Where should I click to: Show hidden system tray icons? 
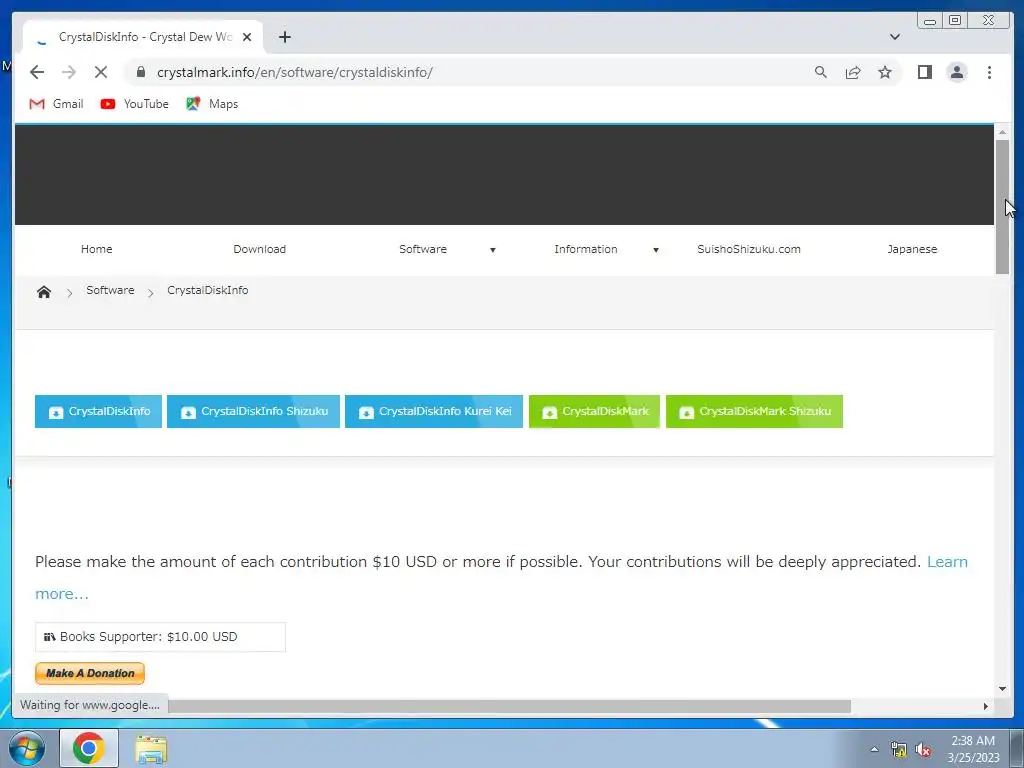coord(874,749)
